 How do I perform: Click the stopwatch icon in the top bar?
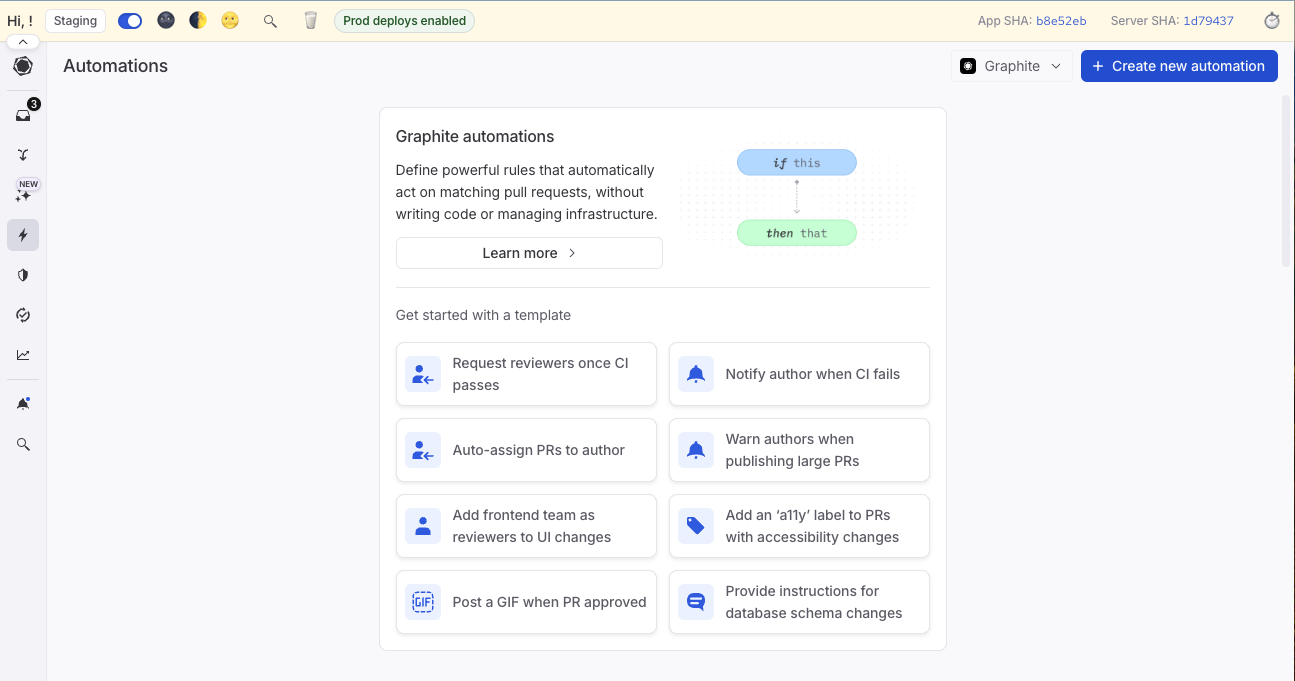[1271, 20]
